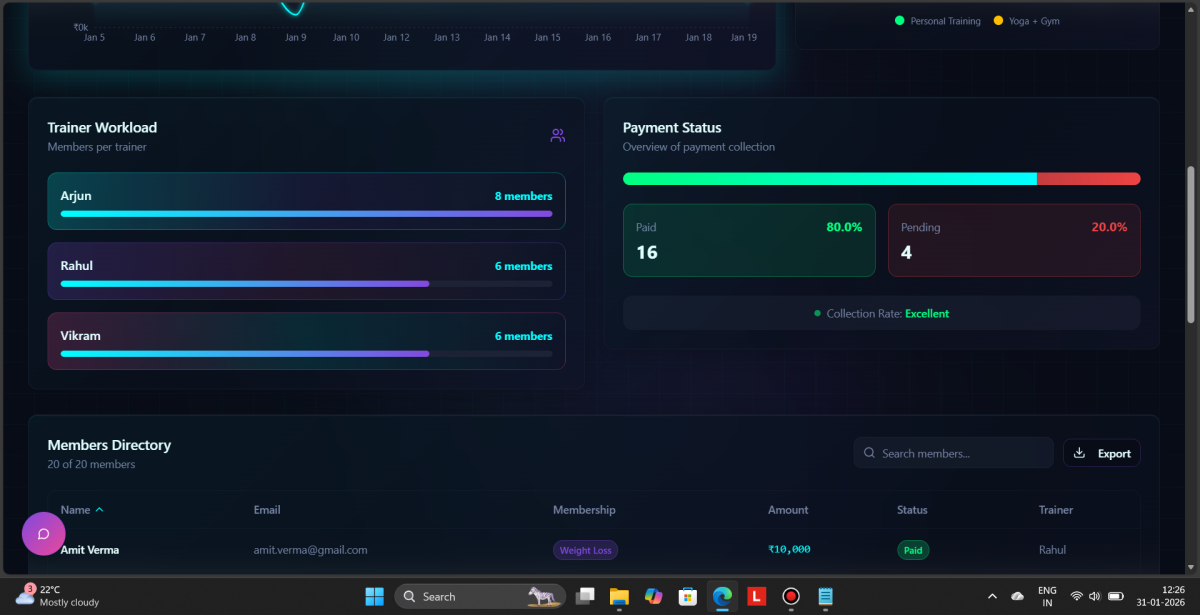Open File Explorer from the taskbar
Image resolution: width=1200 pixels, height=615 pixels.
(619, 597)
